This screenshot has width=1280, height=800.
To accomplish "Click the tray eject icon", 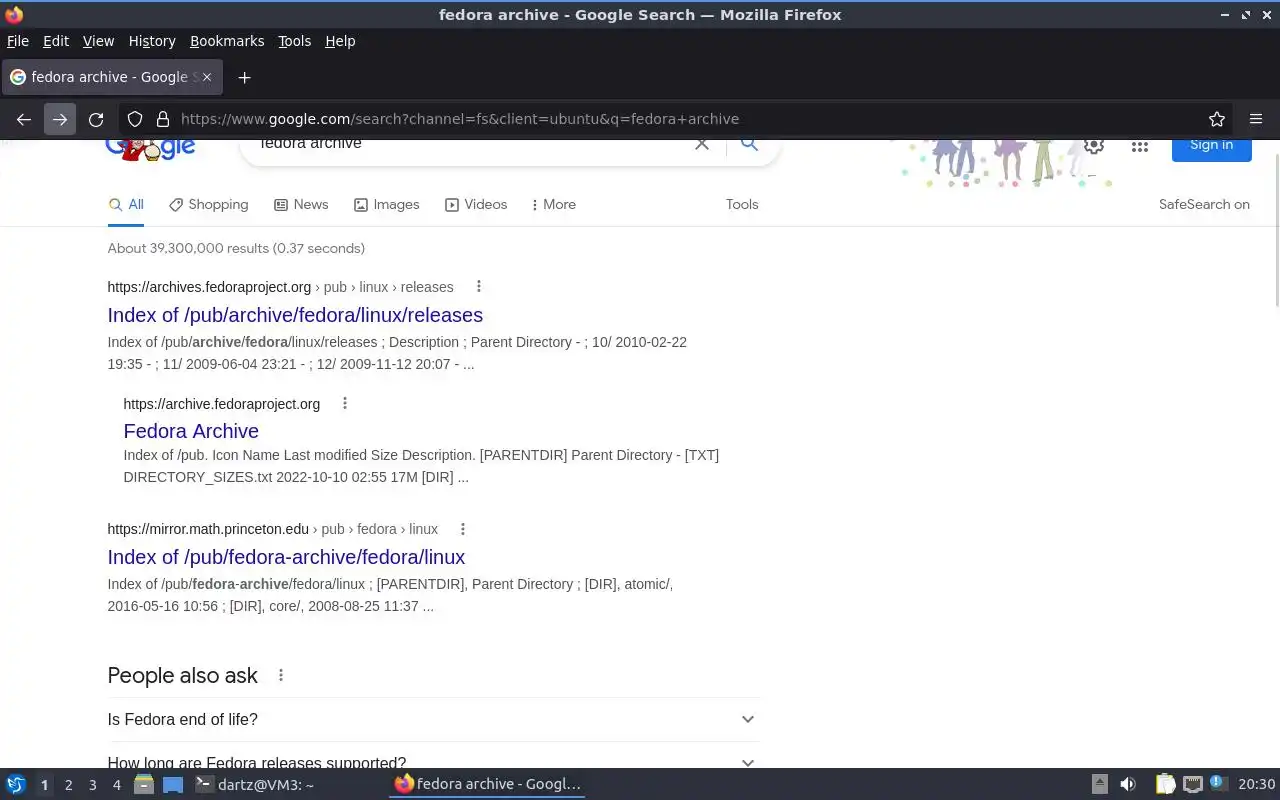I will point(1099,785).
